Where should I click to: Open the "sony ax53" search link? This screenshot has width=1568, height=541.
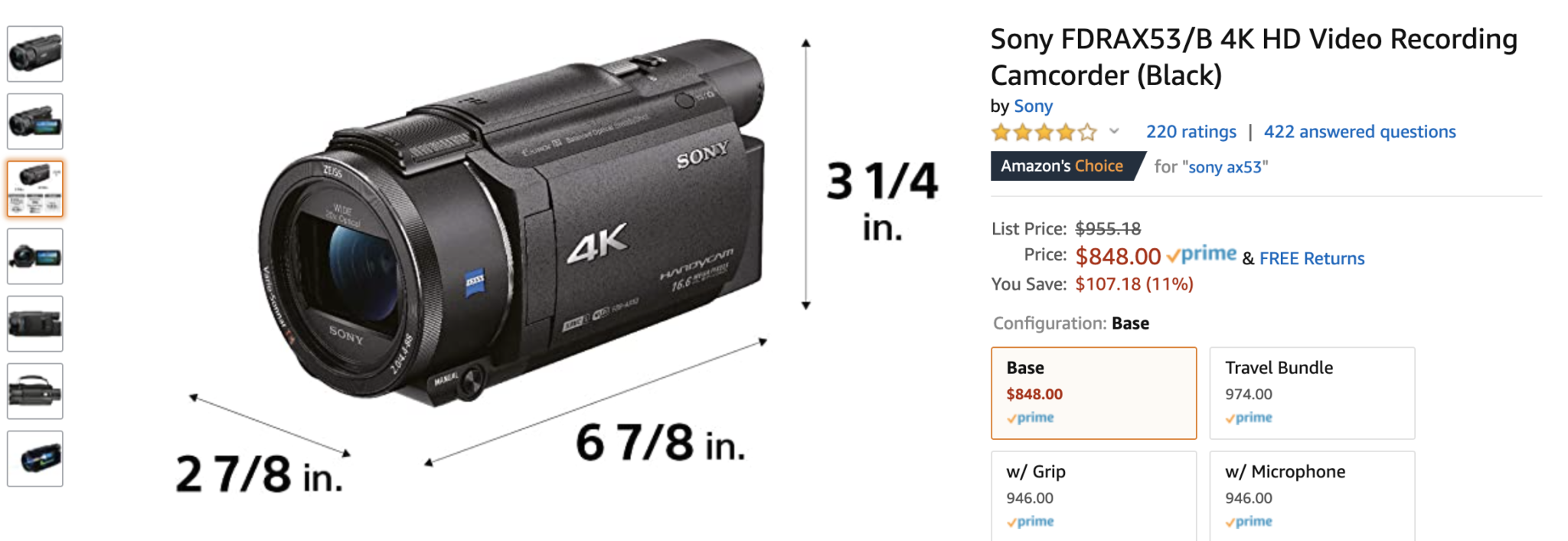click(1225, 167)
